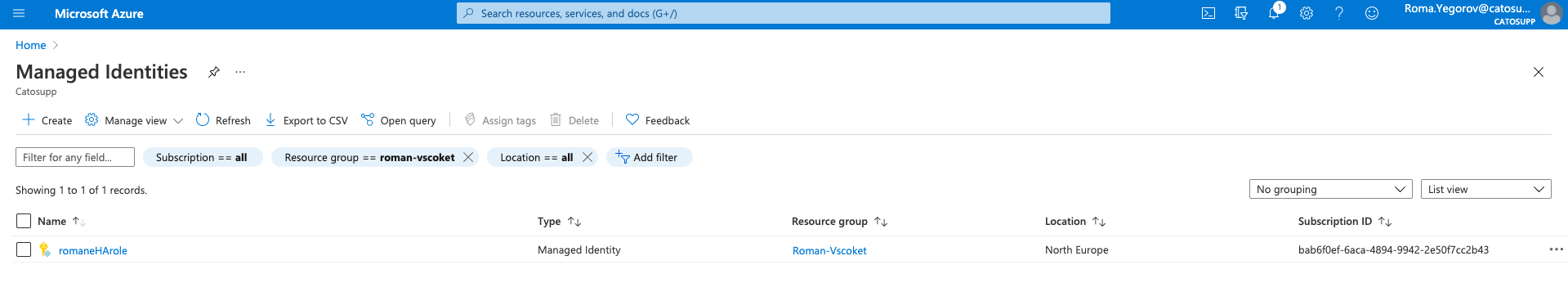1568x301 pixels.
Task: Focus the Search resources, services, and docs bar
Action: coord(784,13)
